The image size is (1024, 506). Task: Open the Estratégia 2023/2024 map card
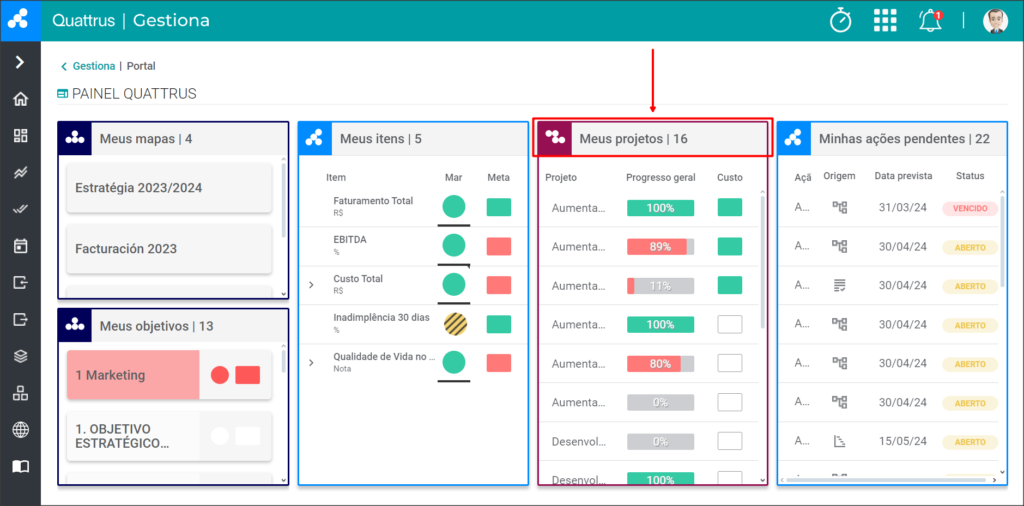(169, 188)
